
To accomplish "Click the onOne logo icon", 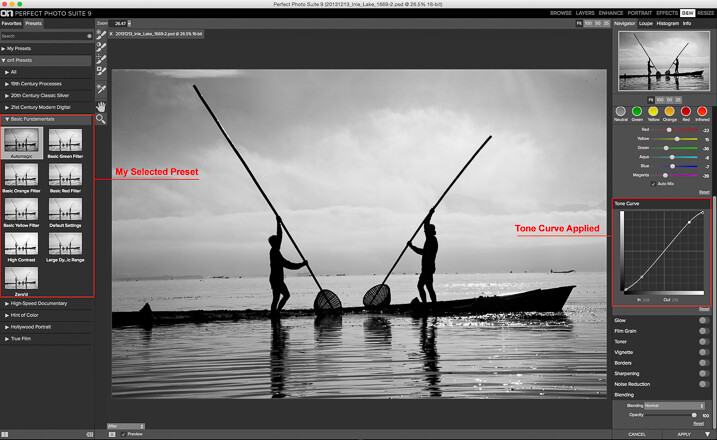I will pyautogui.click(x=6, y=13).
